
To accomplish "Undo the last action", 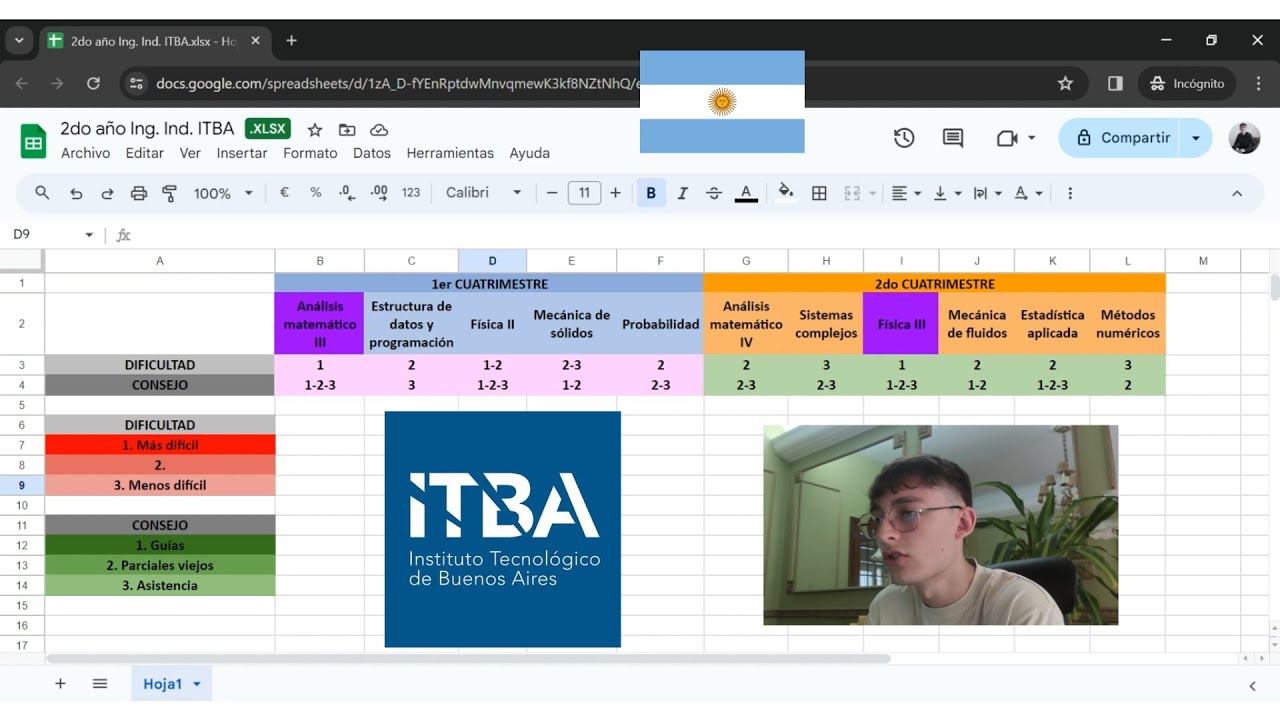I will (x=76, y=193).
